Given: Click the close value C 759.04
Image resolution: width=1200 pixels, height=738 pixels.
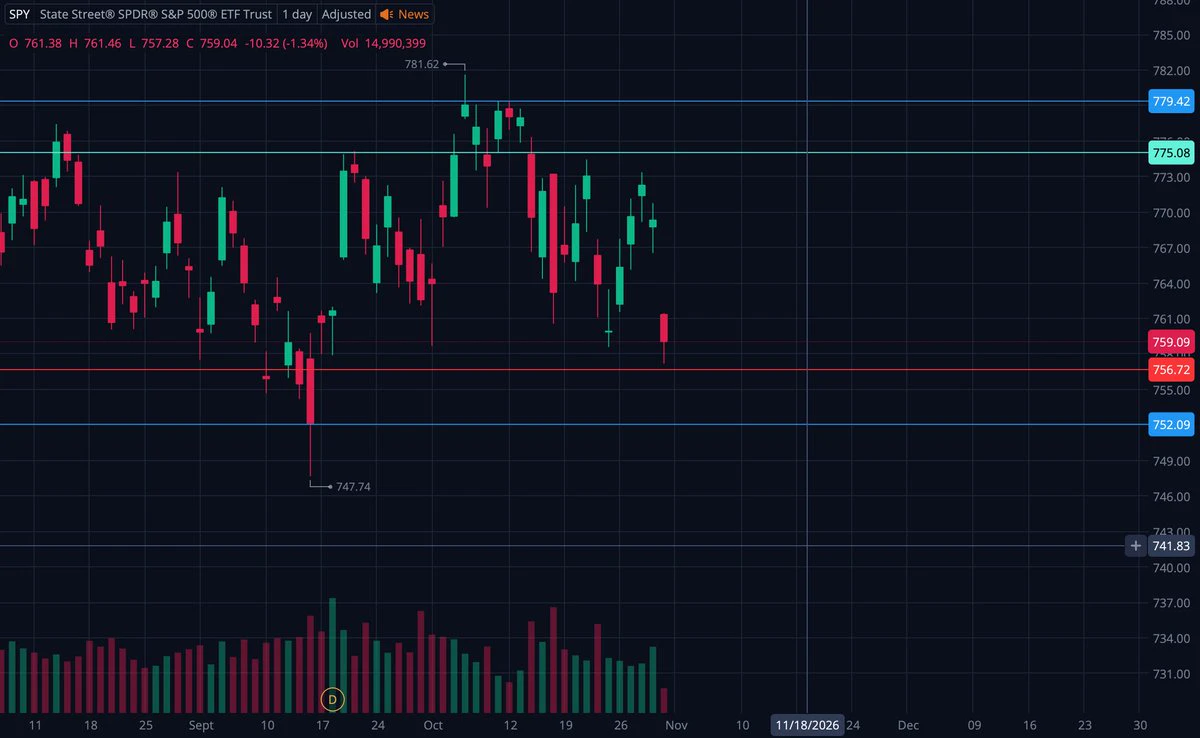Looking at the screenshot, I should click(211, 43).
